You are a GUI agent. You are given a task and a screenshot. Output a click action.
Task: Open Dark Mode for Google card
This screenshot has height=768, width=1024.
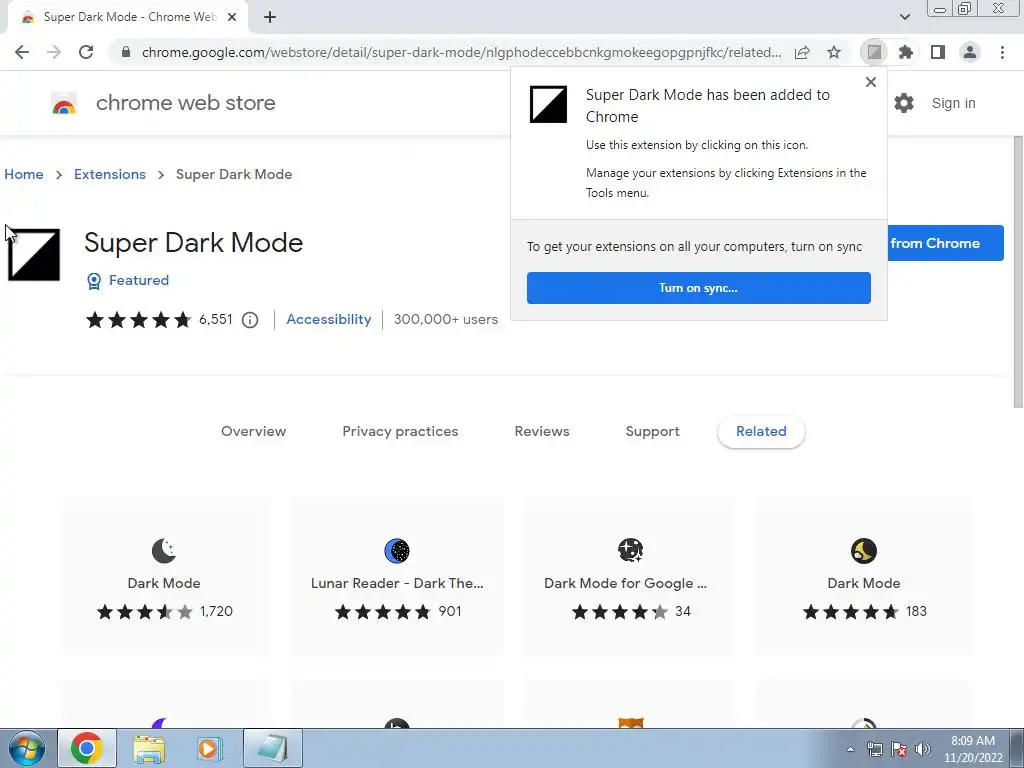[x=630, y=577]
